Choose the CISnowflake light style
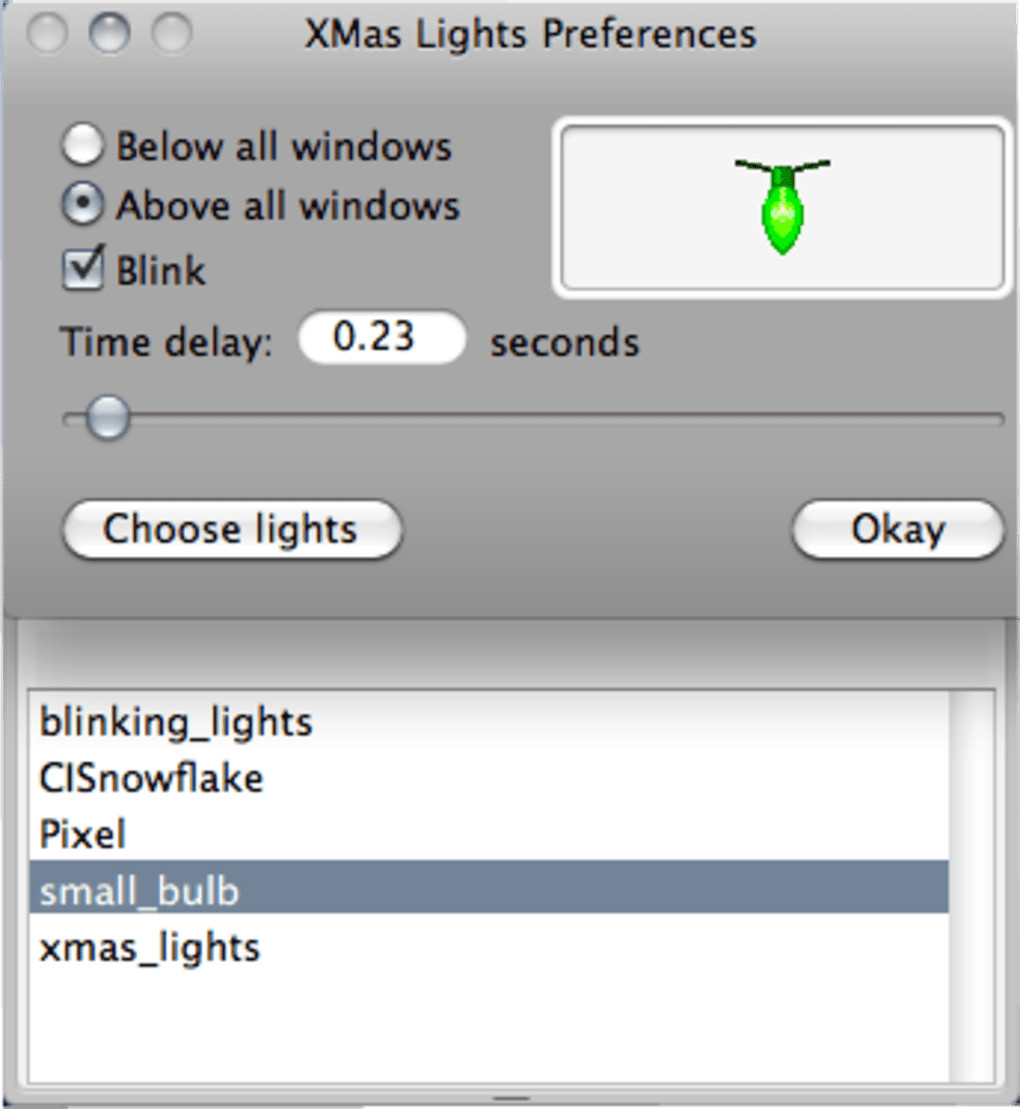 point(151,777)
